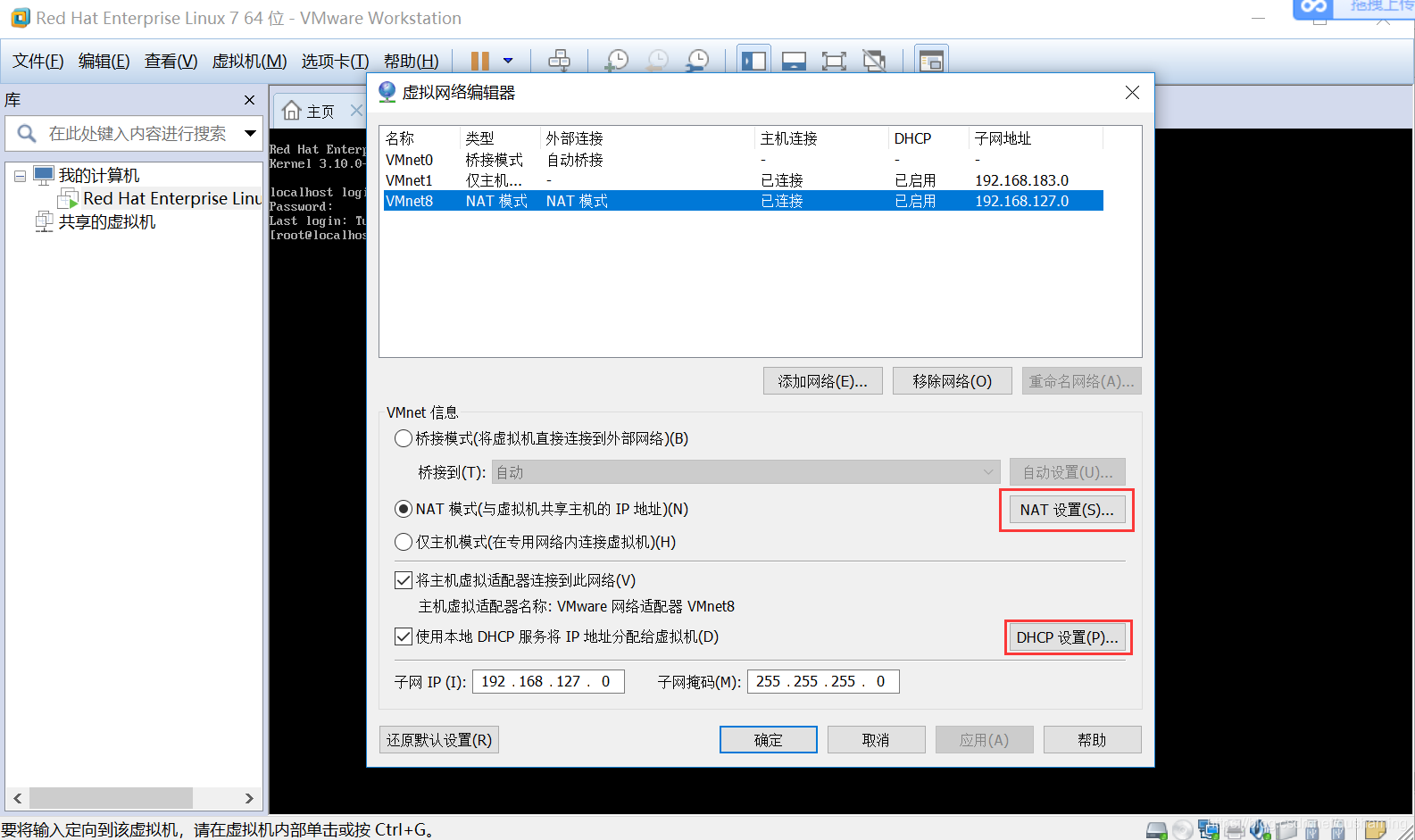This screenshot has height=840, width=1415.
Task: Click the 移除网络(O) button
Action: click(x=952, y=381)
